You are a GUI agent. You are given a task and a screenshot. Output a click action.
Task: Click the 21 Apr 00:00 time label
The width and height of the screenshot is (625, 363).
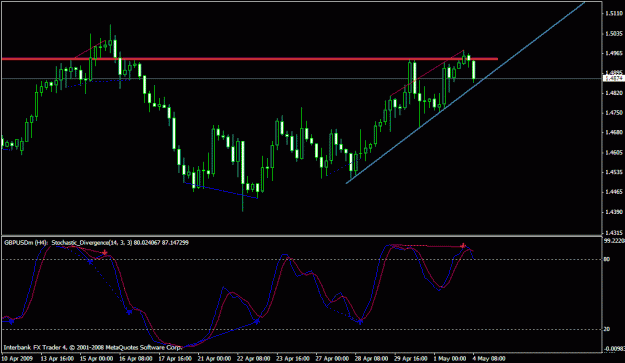[x=214, y=358]
